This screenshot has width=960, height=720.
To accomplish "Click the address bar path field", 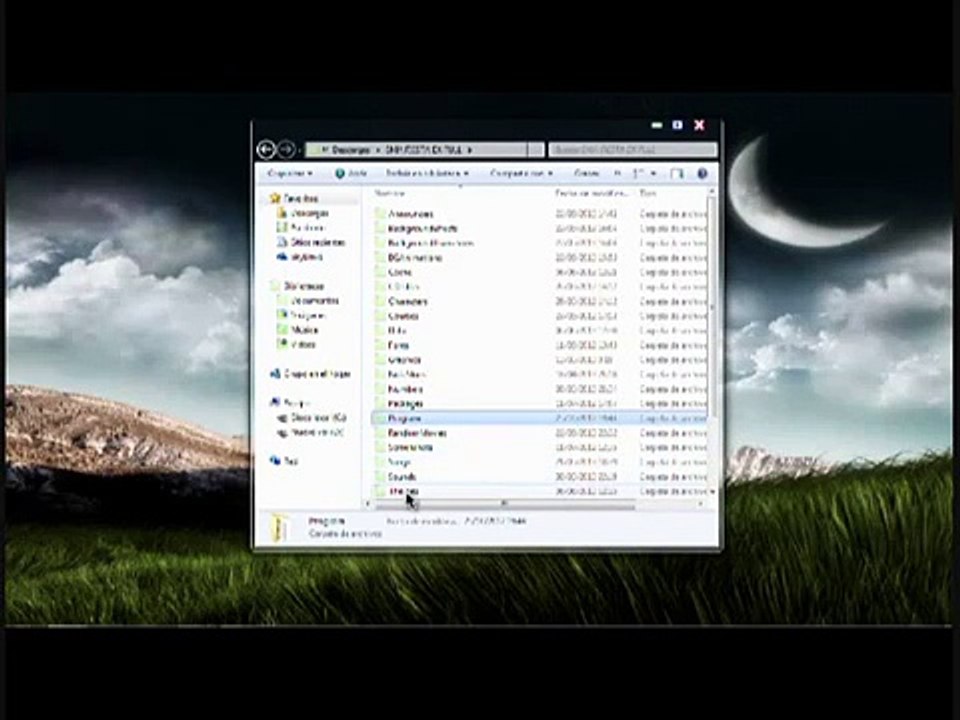I will point(416,149).
